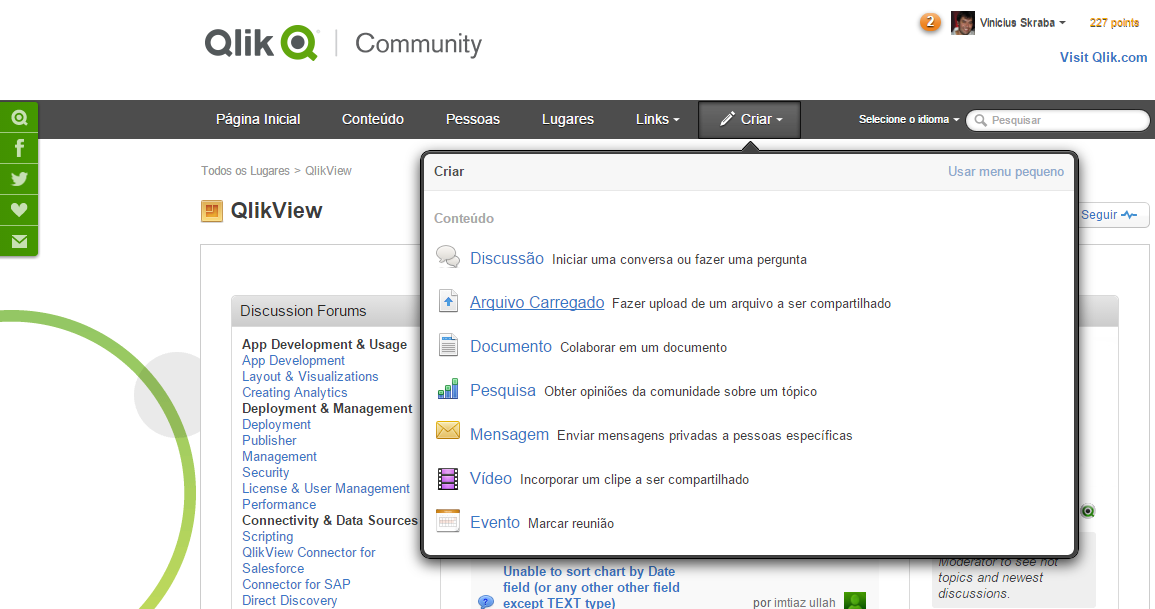Open the Pessoas nav item
The image size is (1155, 609).
pyautogui.click(x=473, y=119)
